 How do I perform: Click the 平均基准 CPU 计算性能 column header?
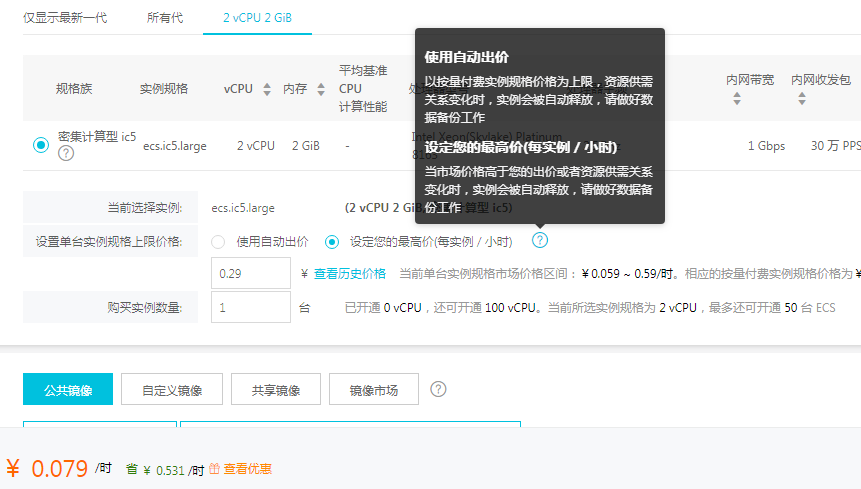(x=363, y=88)
